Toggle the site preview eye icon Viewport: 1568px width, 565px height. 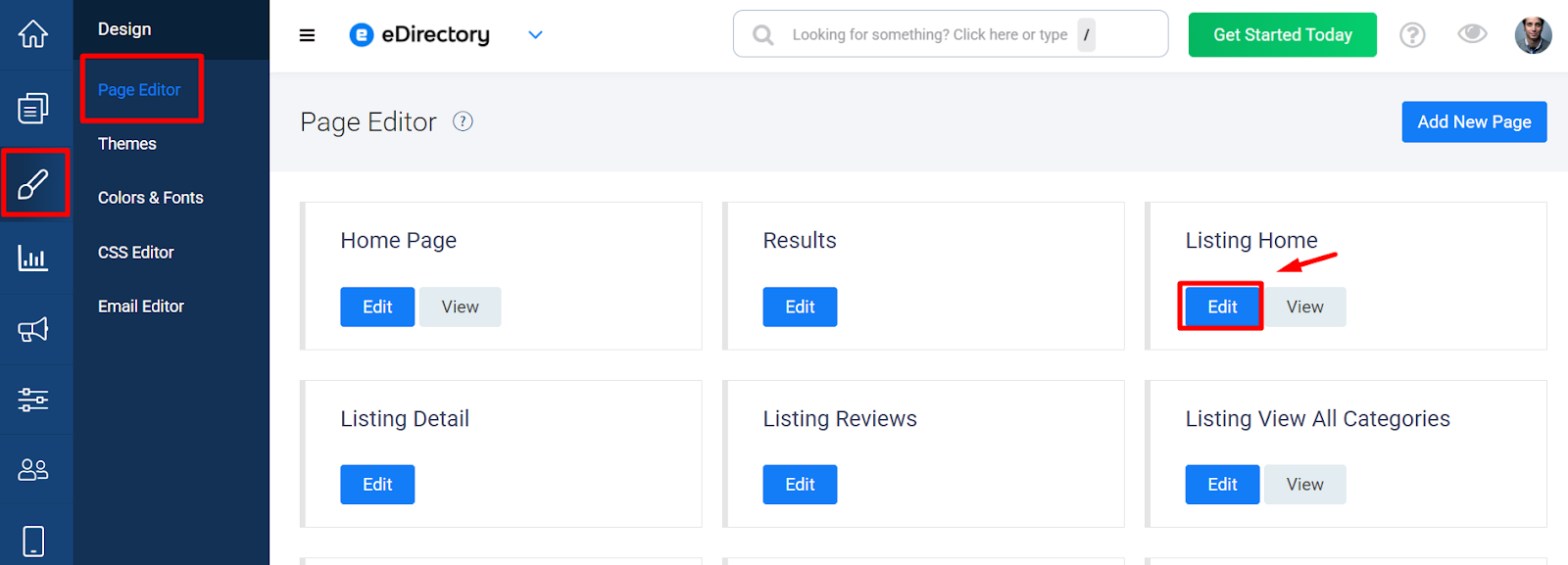pos(1472,34)
